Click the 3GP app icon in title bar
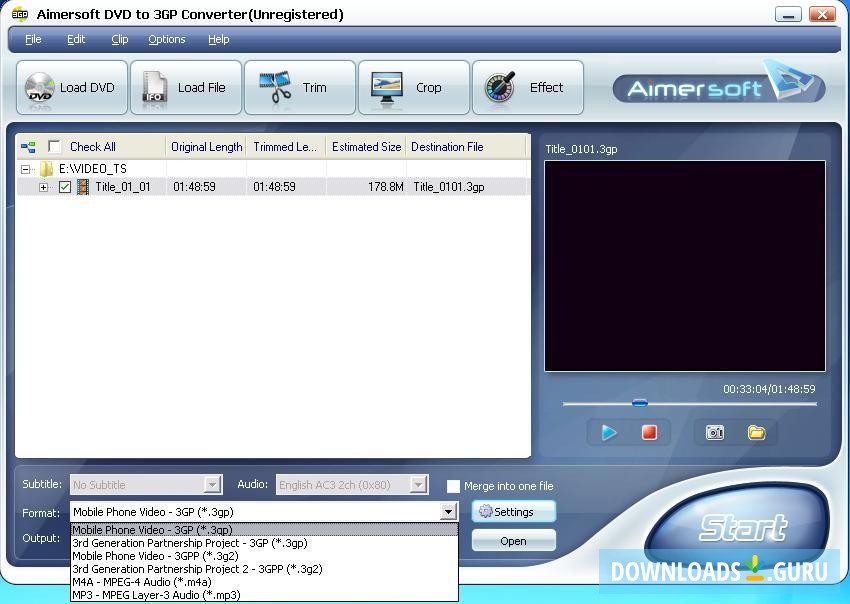Viewport: 850px width, 604px height. pos(20,15)
